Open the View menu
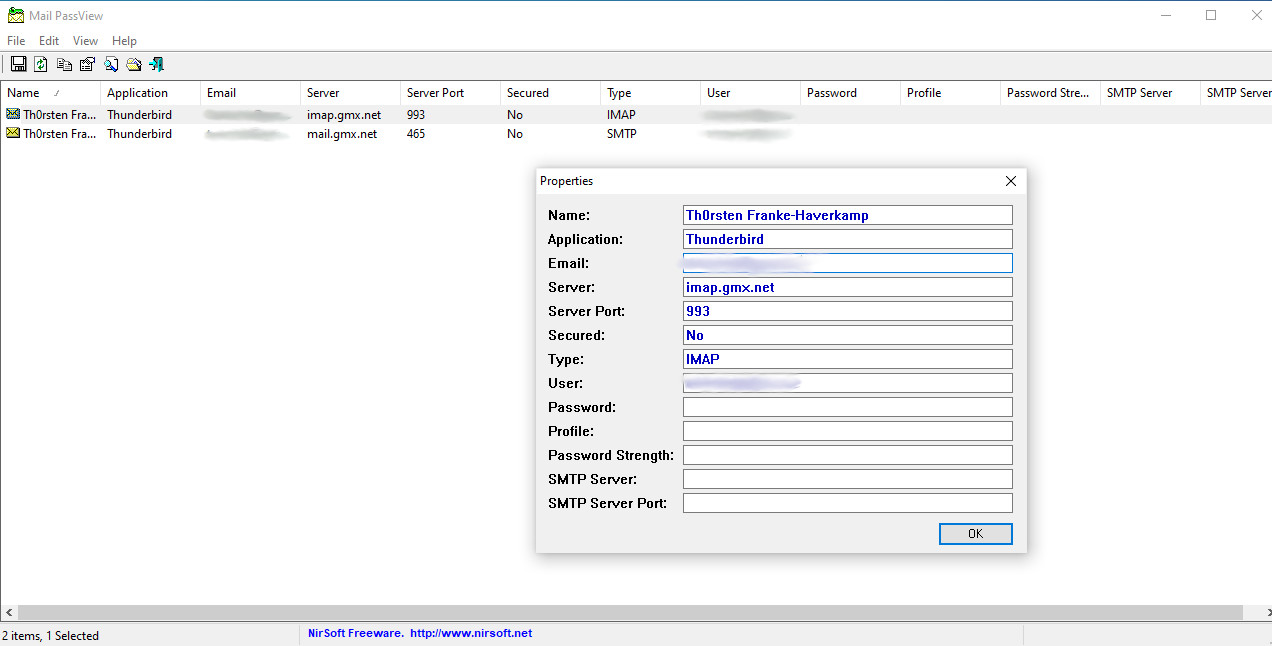 [x=85, y=41]
